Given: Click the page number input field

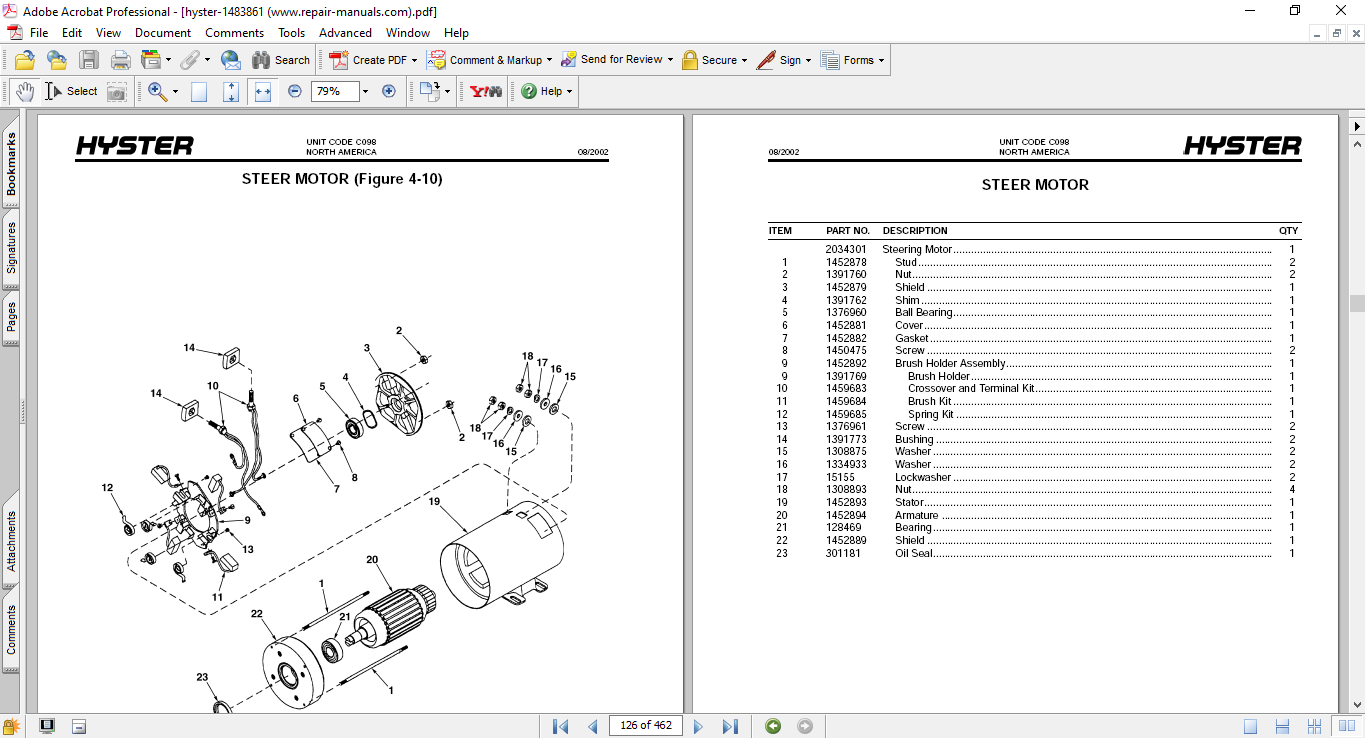Looking at the screenshot, I should click(x=645, y=726).
